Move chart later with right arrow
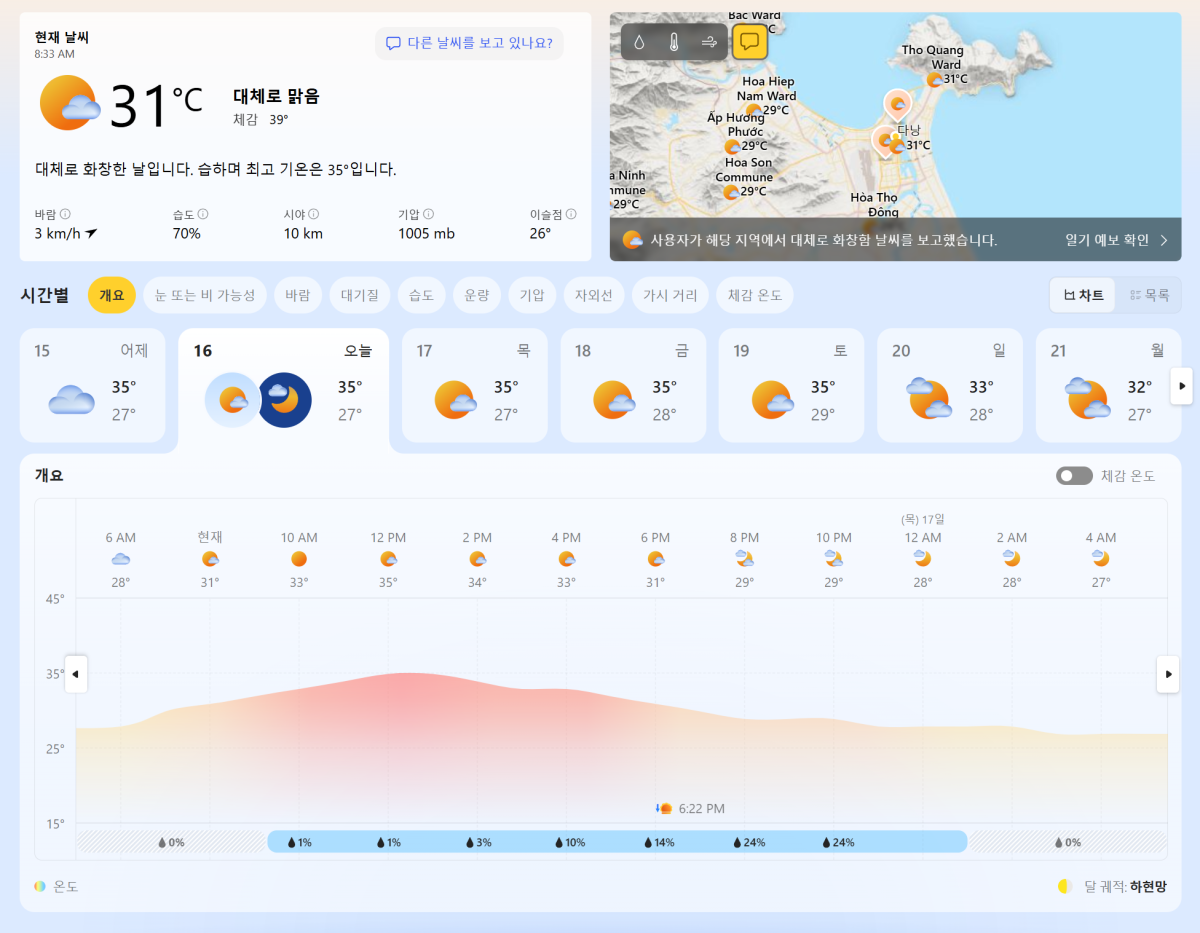 coord(1167,674)
